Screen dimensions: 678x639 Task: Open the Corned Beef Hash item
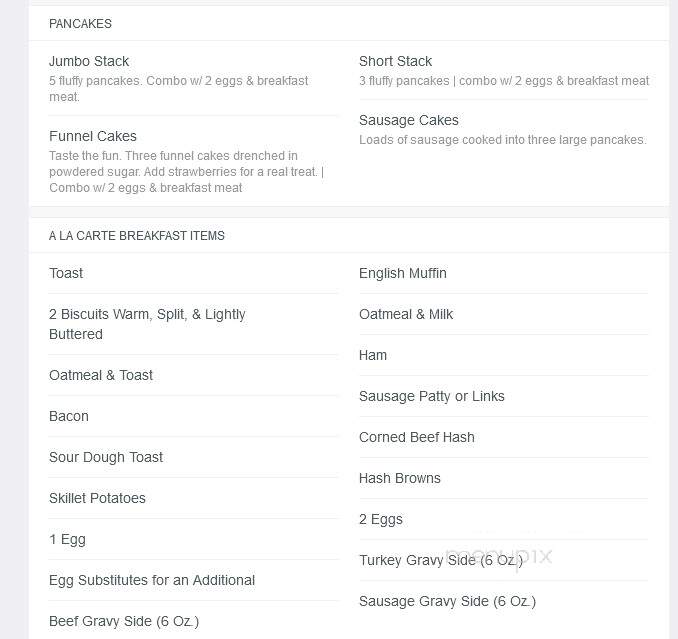coord(416,437)
